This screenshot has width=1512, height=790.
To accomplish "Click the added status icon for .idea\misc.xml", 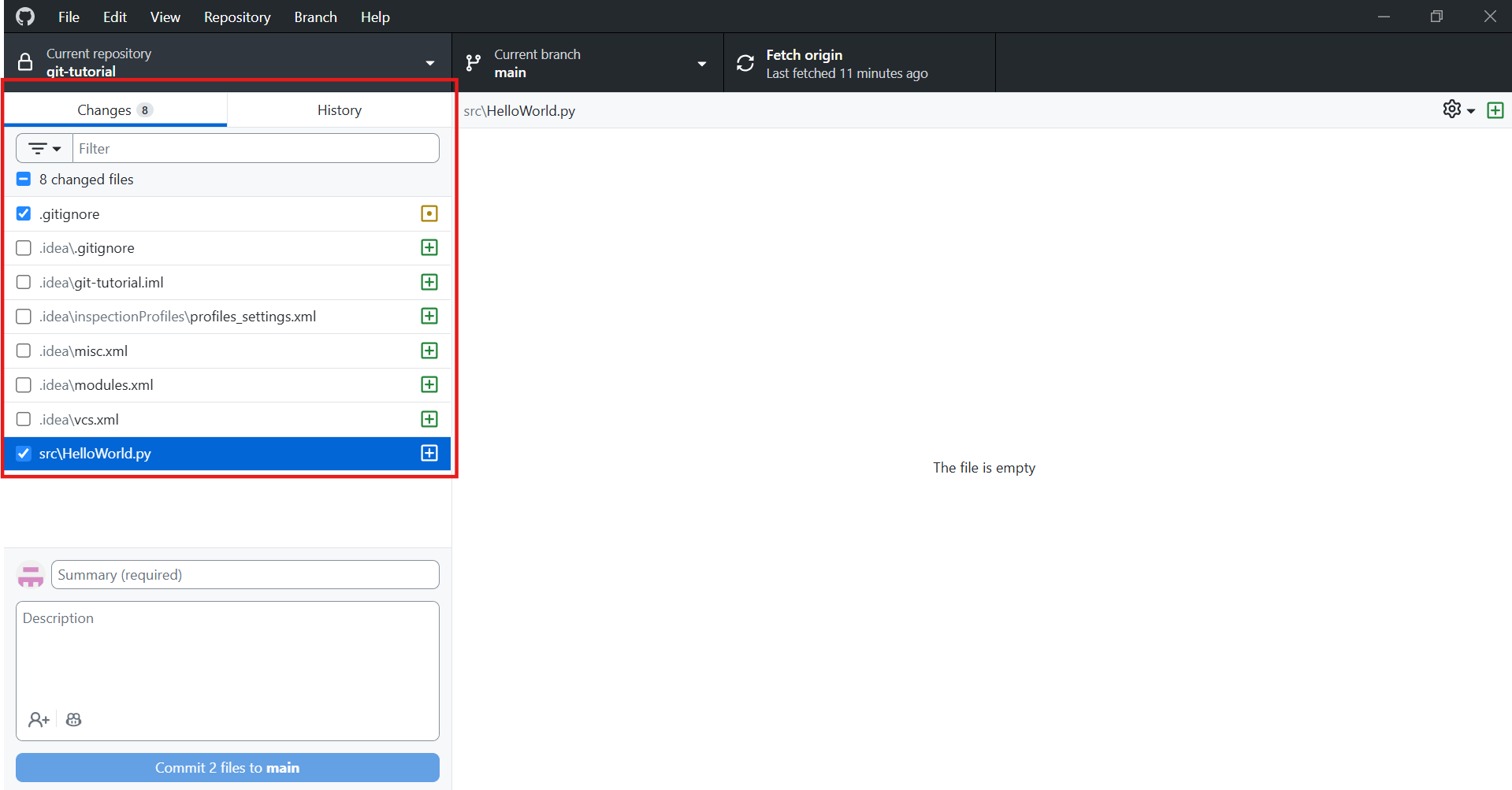I will click(429, 350).
